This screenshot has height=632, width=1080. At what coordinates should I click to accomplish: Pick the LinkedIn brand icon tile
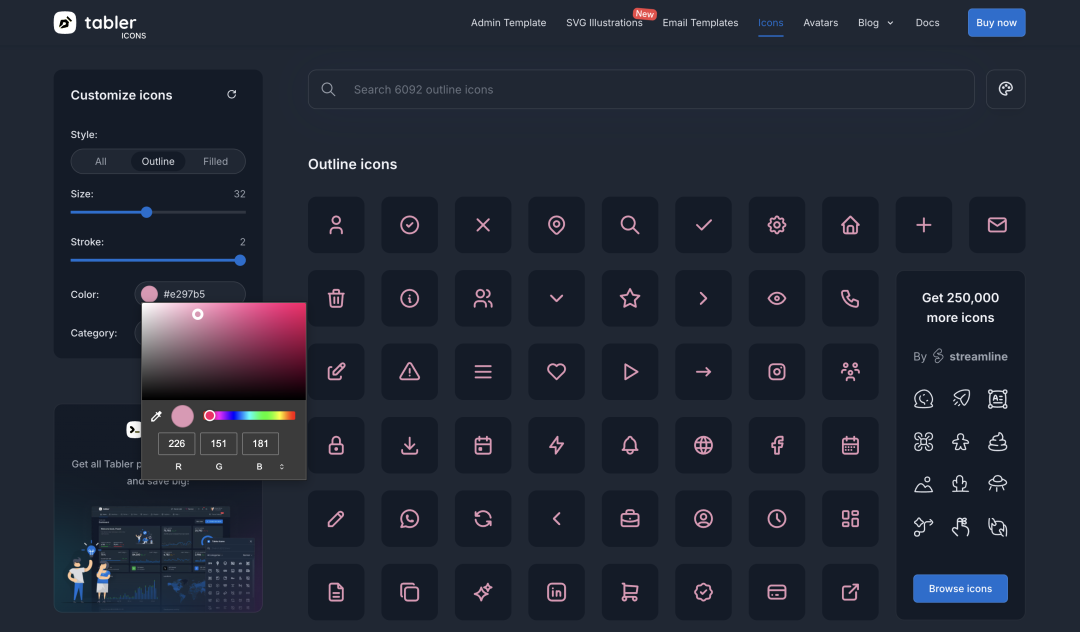(x=557, y=592)
